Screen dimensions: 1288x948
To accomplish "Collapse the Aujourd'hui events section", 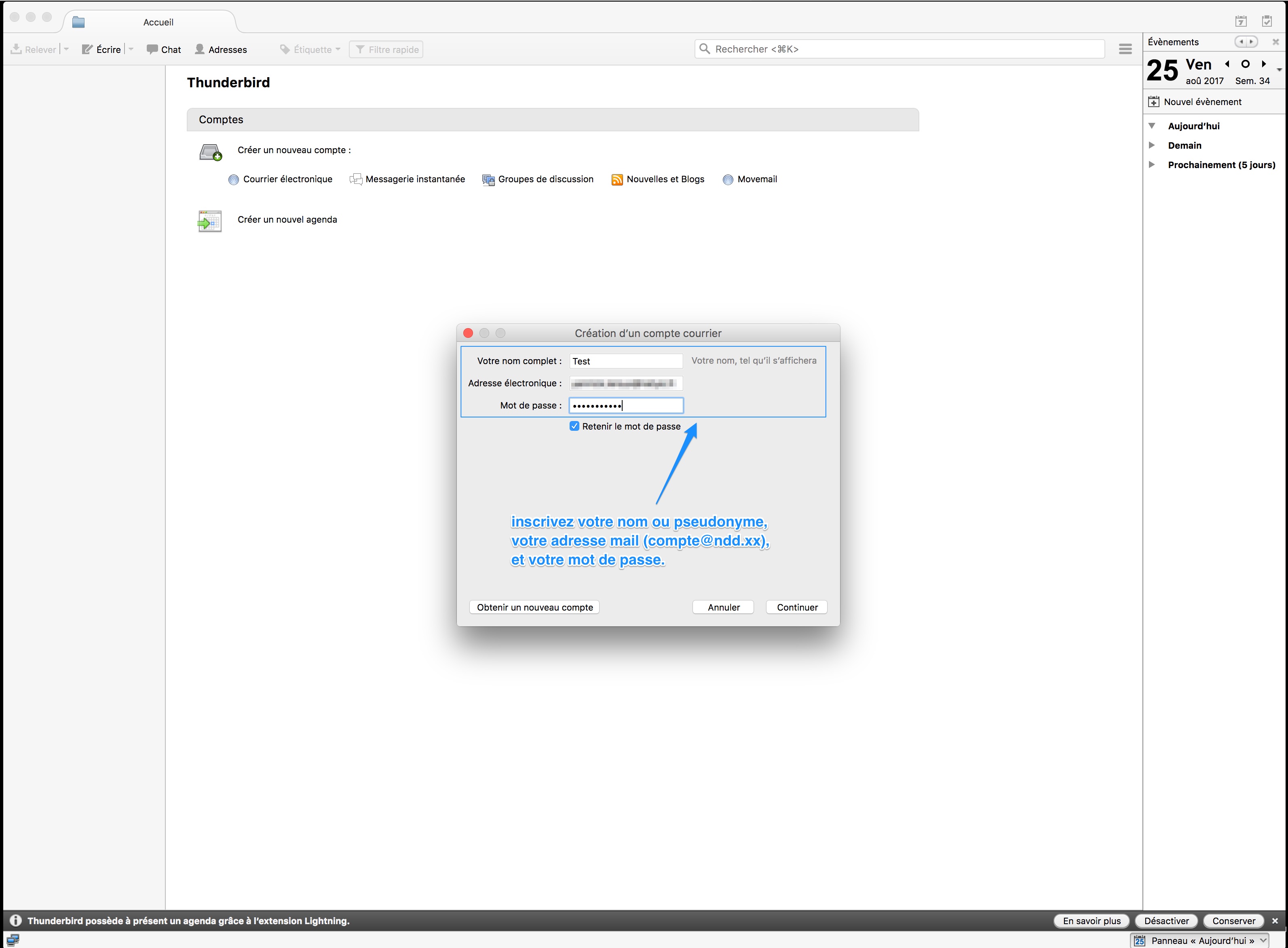I will (1151, 126).
